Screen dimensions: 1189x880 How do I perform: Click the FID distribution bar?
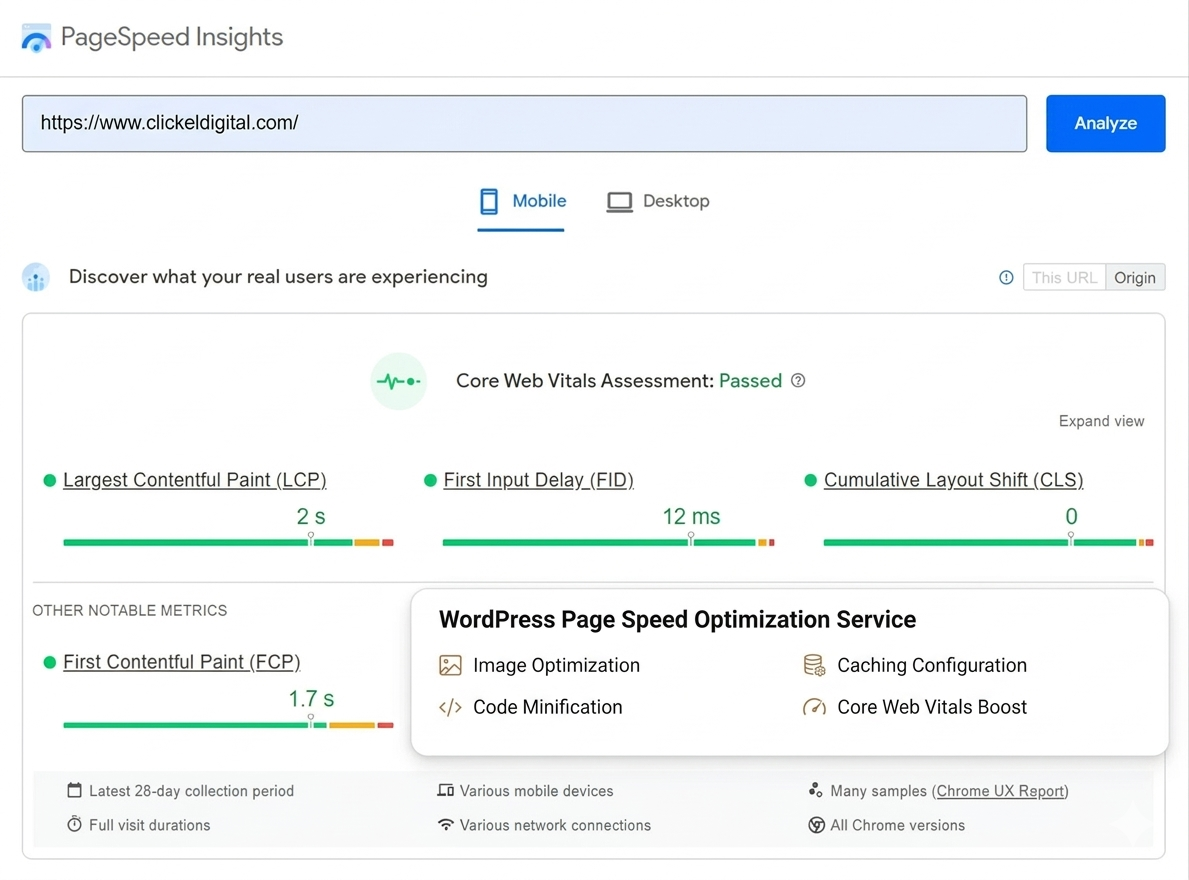[608, 543]
